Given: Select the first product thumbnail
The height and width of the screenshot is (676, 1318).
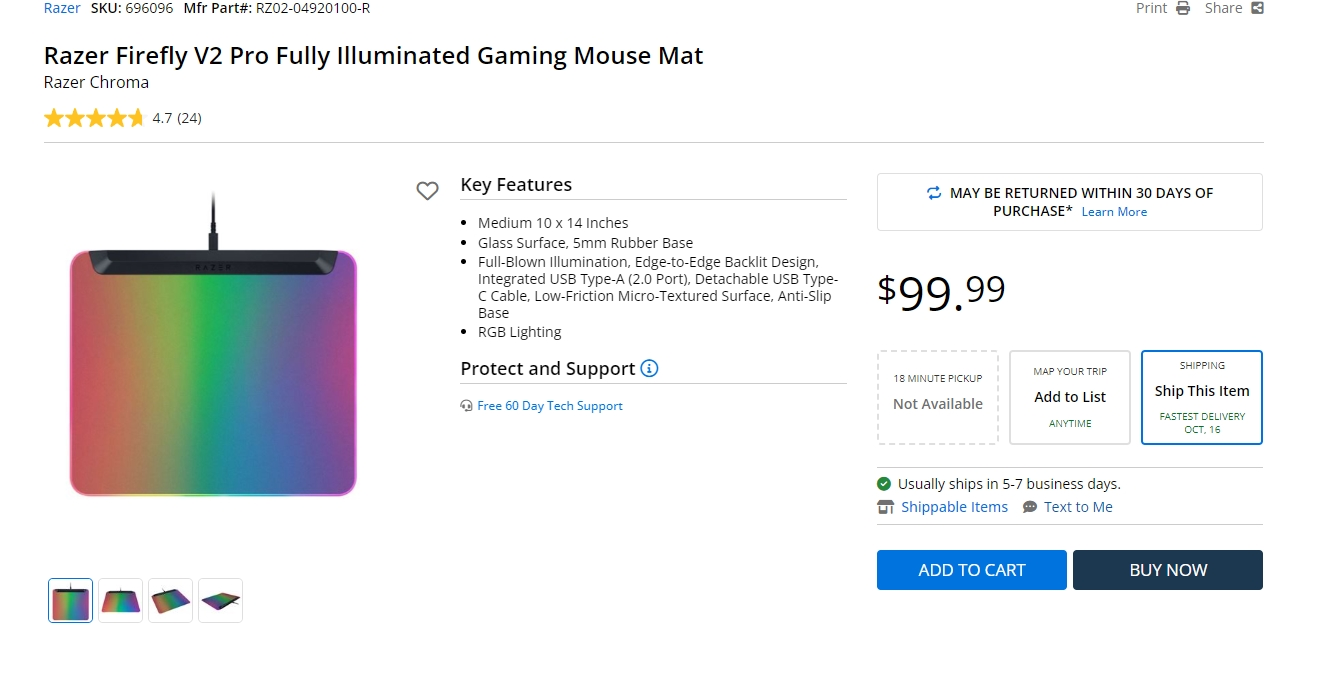Looking at the screenshot, I should 71,601.
